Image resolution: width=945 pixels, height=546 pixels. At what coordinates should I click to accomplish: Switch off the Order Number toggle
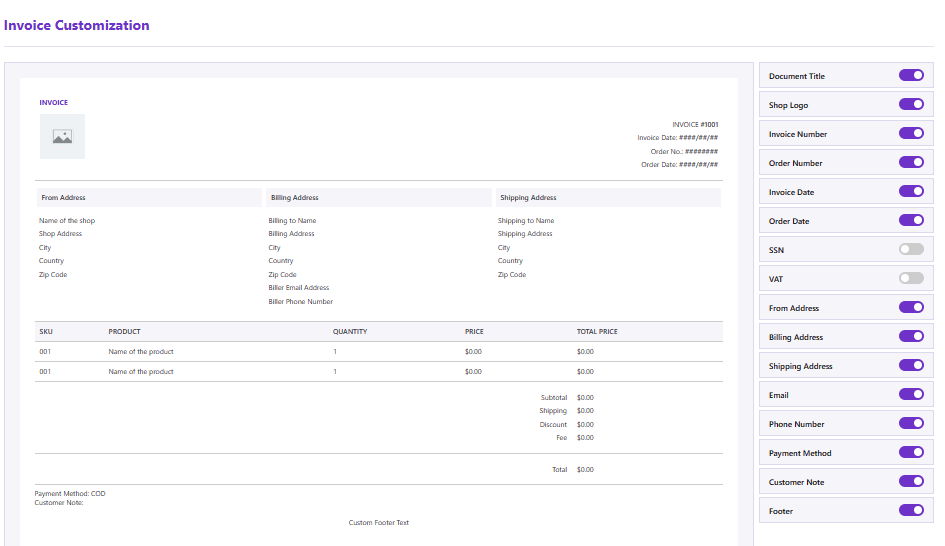[x=911, y=162]
